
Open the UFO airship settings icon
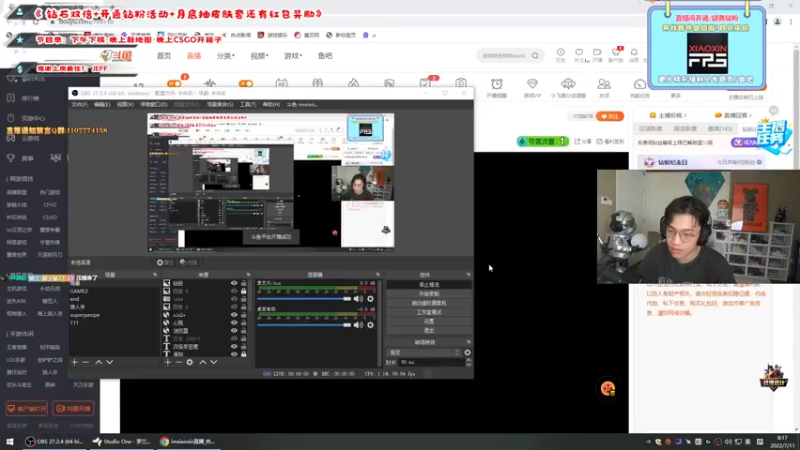click(568, 84)
